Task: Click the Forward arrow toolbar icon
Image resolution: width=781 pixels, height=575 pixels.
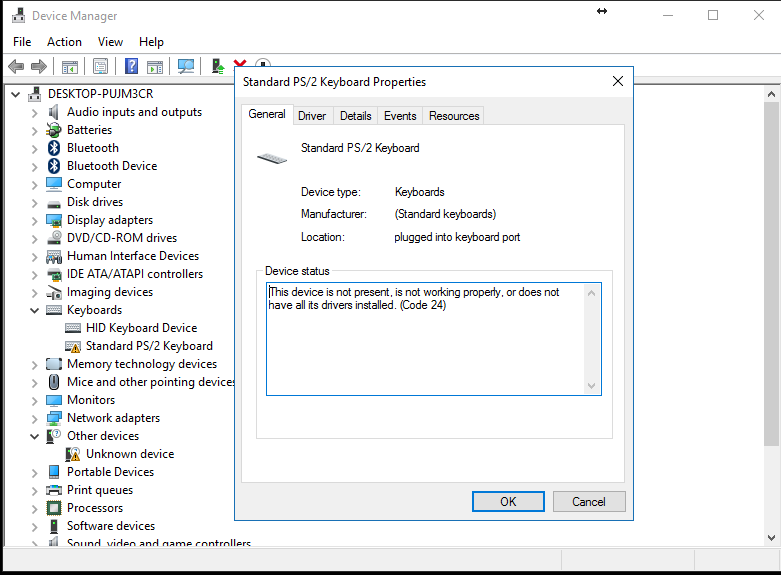Action: 39,66
